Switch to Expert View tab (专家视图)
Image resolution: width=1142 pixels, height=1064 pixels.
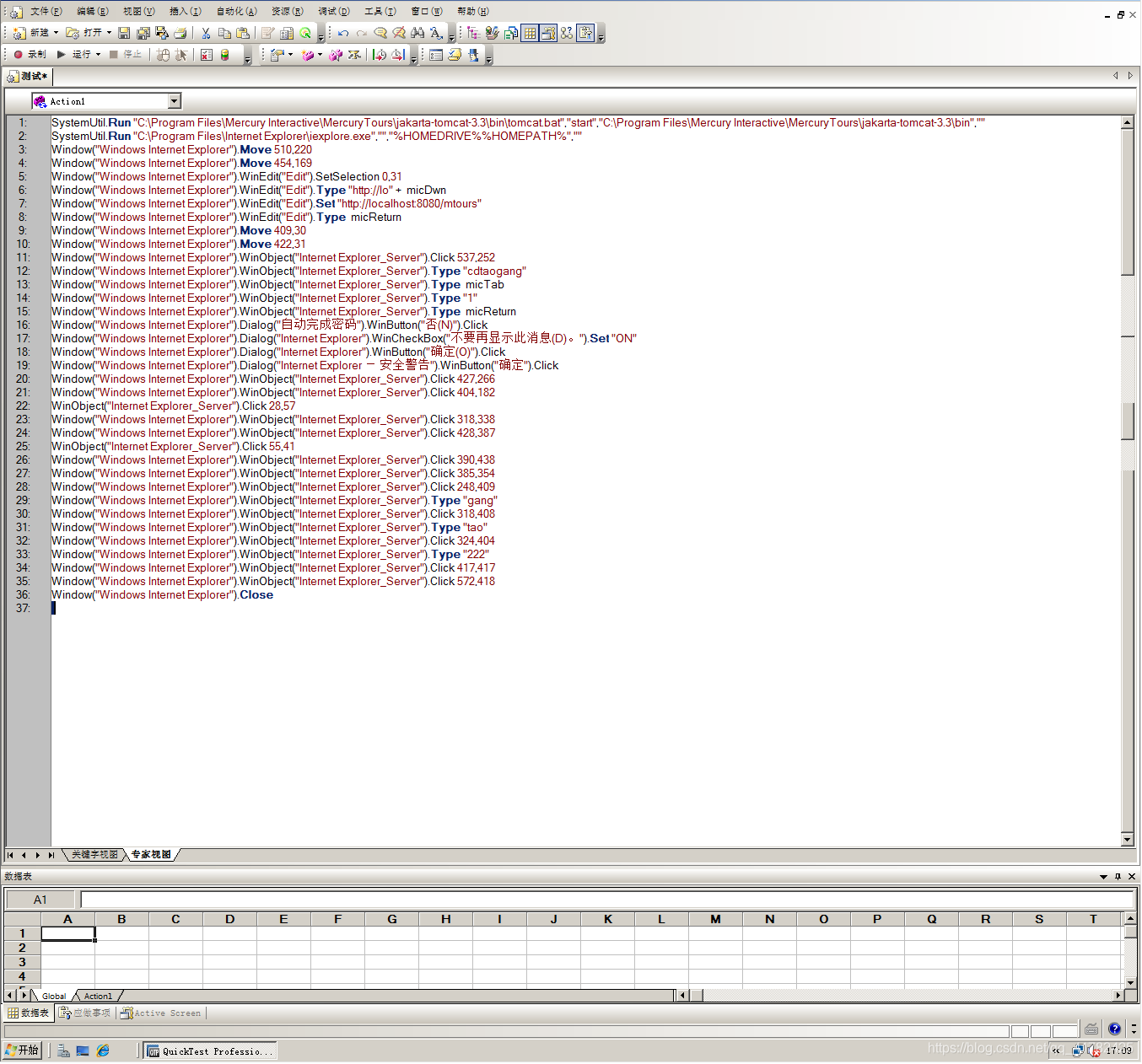pos(151,855)
